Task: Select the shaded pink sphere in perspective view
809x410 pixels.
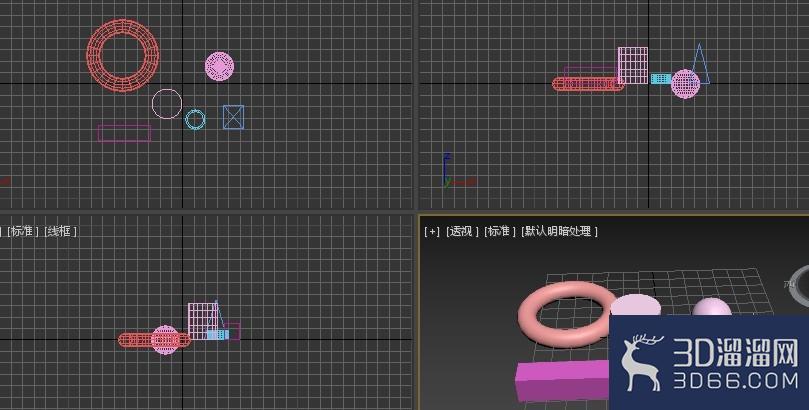Action: tap(712, 307)
